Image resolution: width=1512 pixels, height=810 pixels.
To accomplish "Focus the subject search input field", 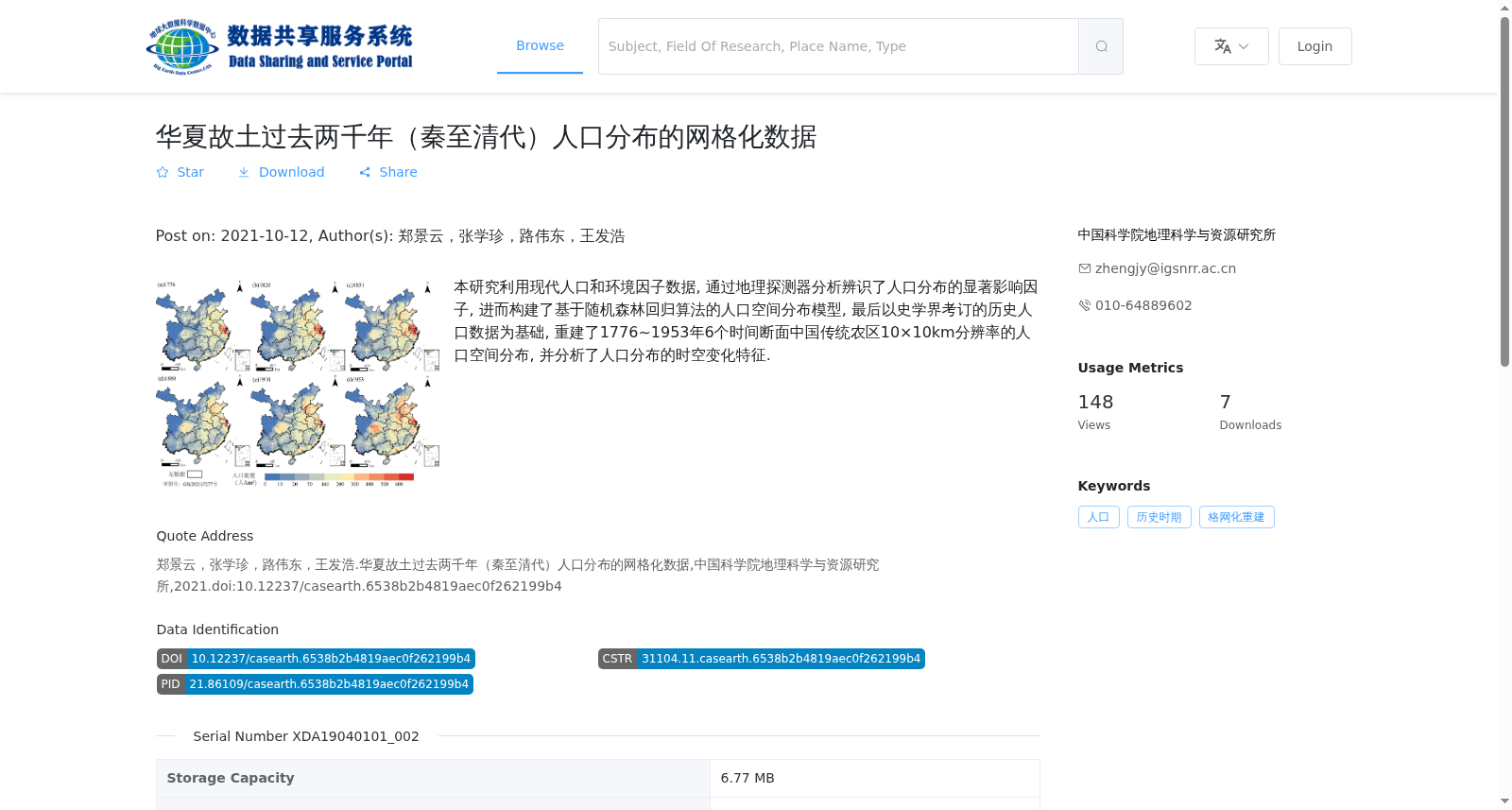I will pos(838,46).
